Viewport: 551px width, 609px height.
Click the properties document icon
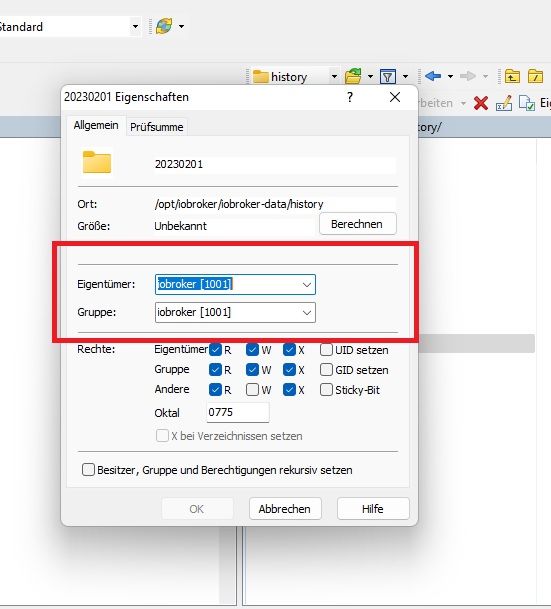click(x=527, y=103)
